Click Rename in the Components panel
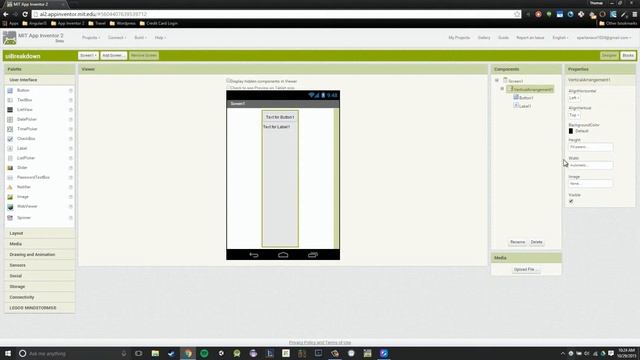Viewport: 640px width, 360px height. click(x=518, y=242)
